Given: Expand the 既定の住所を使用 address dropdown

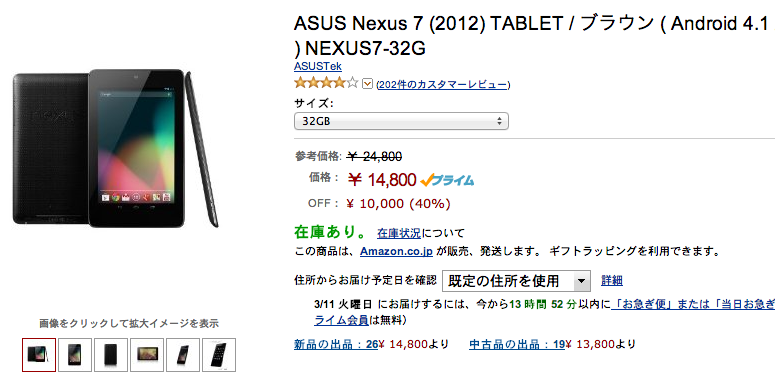Looking at the screenshot, I should coord(516,281).
